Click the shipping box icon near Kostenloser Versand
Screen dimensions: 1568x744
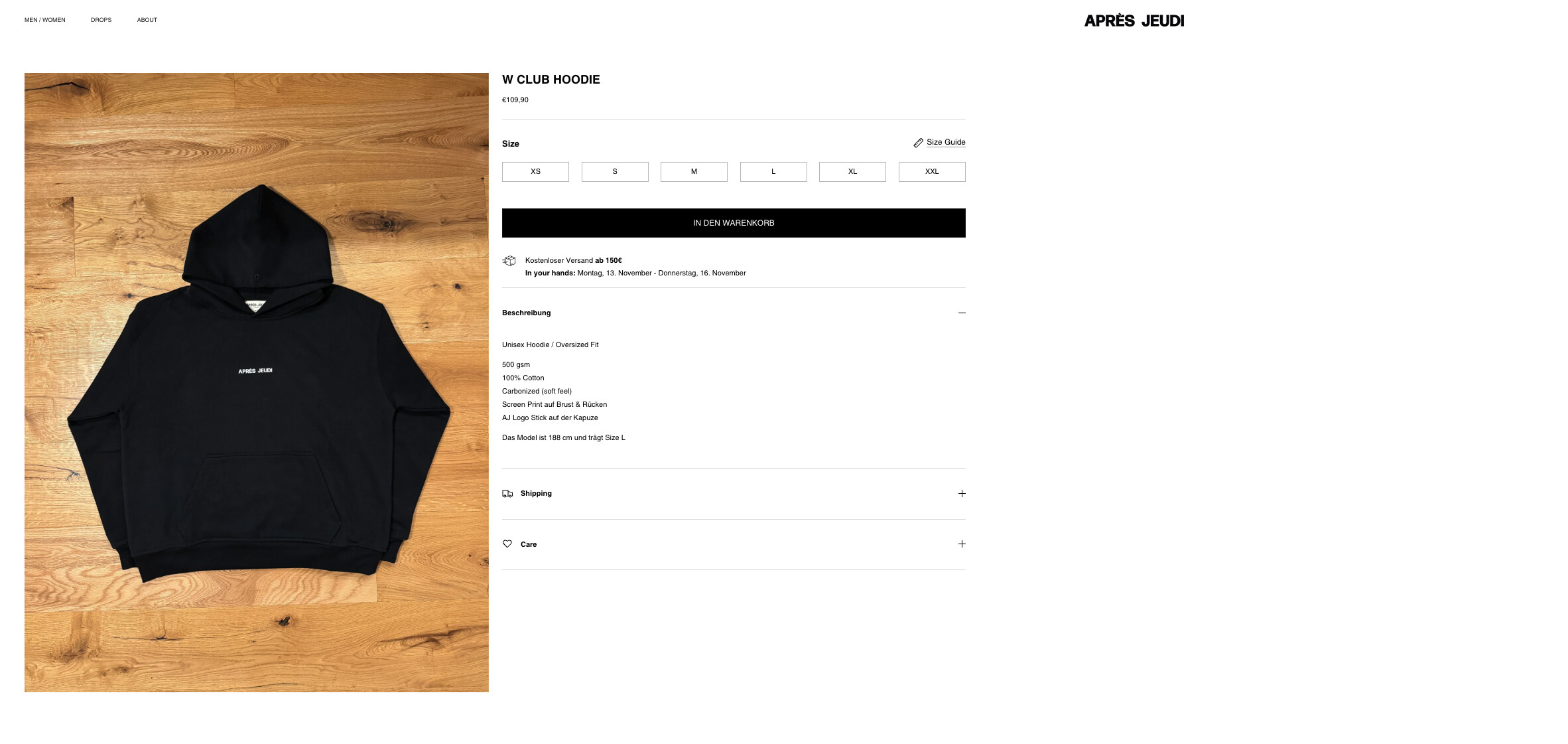[x=509, y=261]
